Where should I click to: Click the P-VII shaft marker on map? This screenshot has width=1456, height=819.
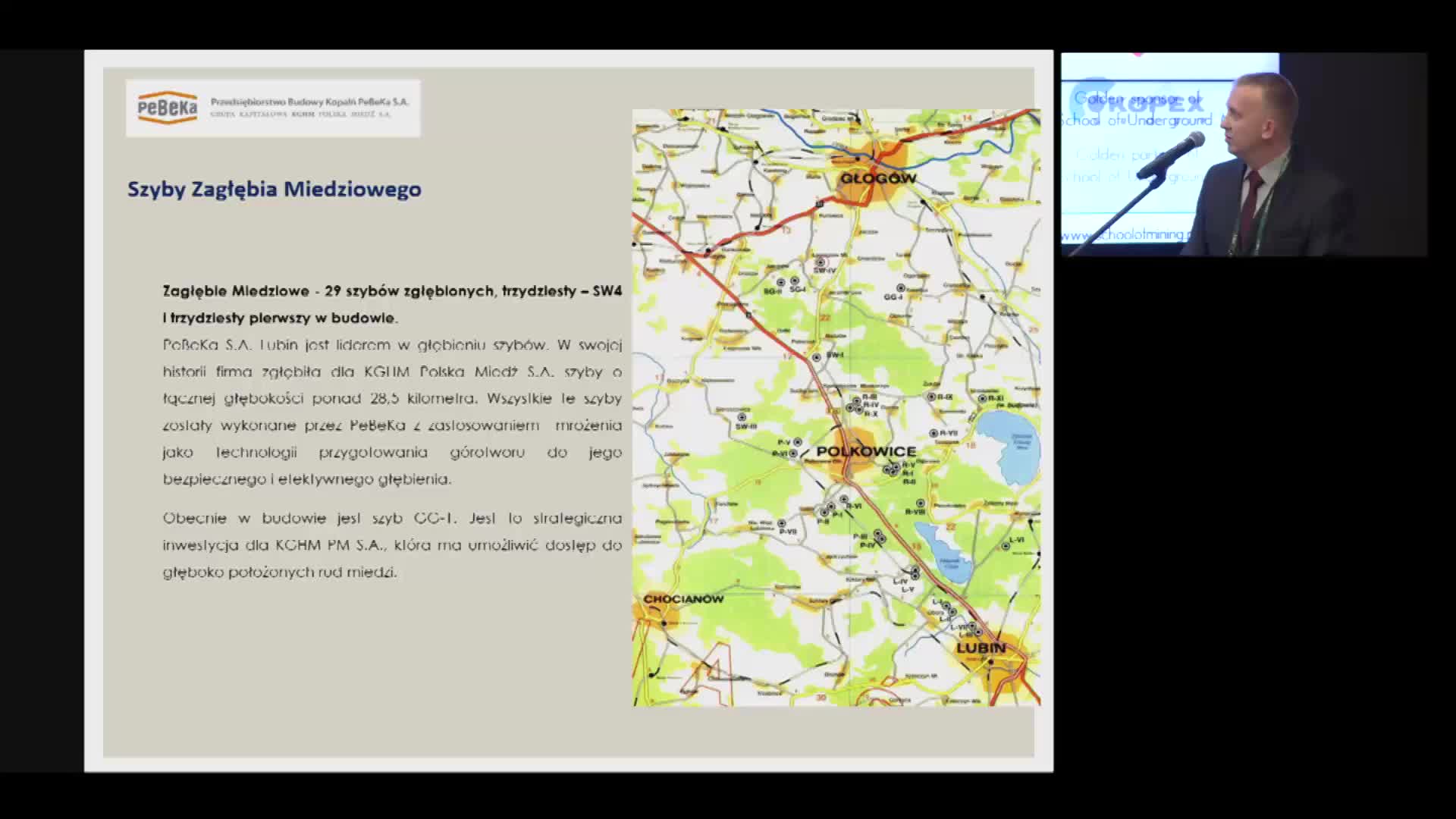click(x=782, y=523)
